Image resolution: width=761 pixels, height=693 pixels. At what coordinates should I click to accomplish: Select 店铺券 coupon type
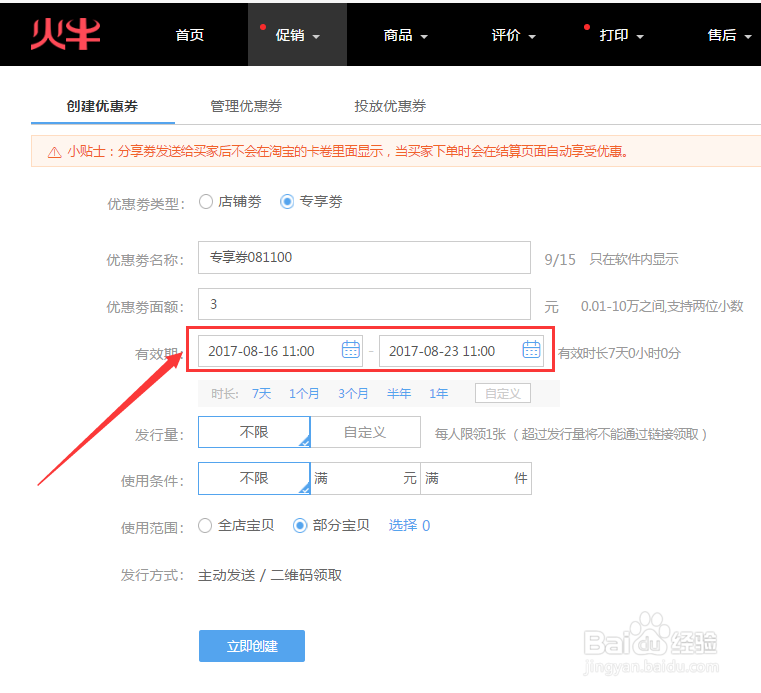tap(206, 201)
